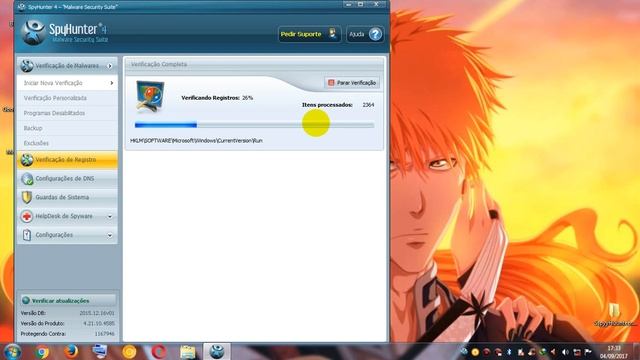This screenshot has width=640, height=360.
Task: Click the Protegendo Contra value 1167946
Action: (x=104, y=334)
